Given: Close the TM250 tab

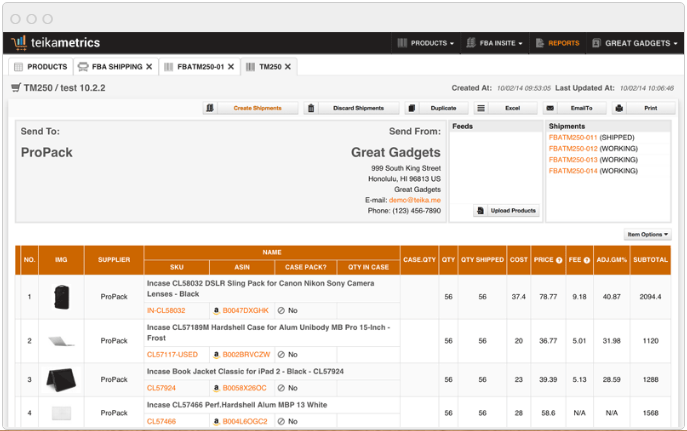Looking at the screenshot, I should click(289, 67).
